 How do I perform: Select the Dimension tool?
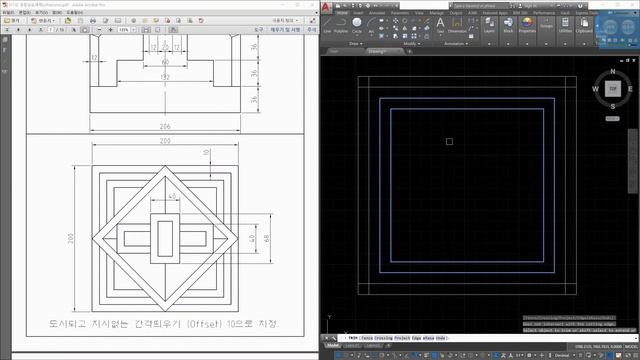coord(457,24)
